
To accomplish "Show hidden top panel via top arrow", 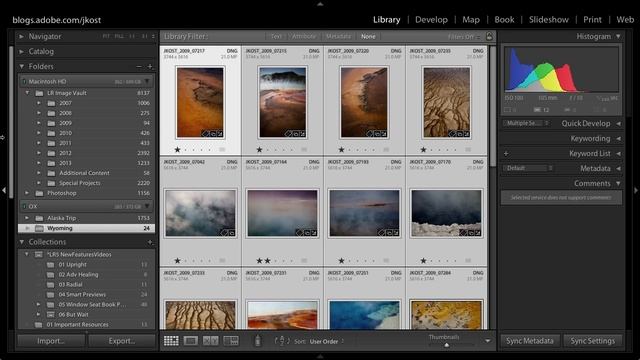I will tap(320, 4).
